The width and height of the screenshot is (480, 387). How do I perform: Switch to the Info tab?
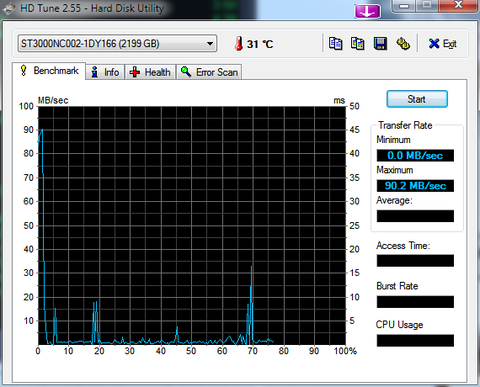[x=105, y=72]
